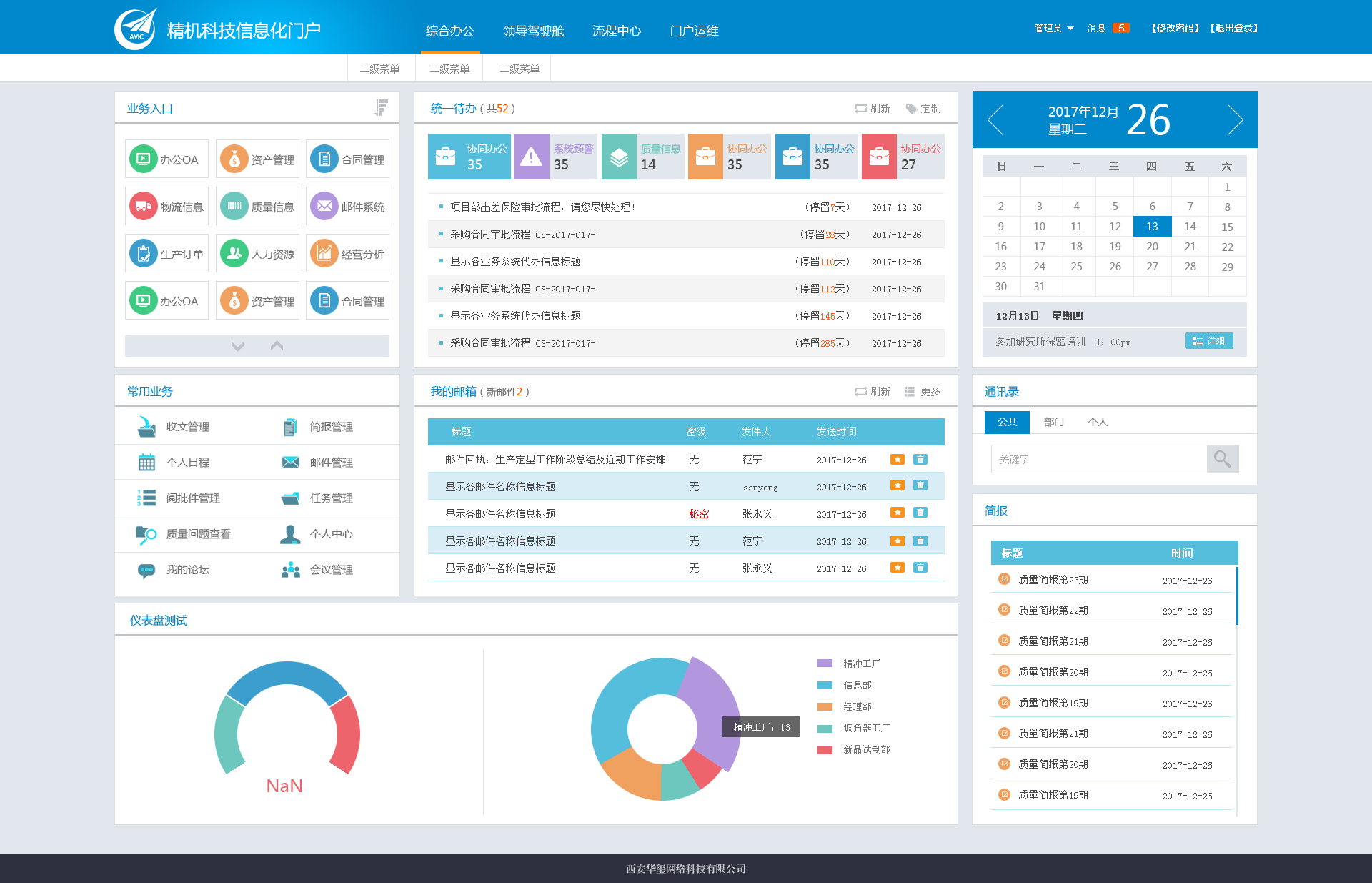Click the 质量信息 card showing 14
The height and width of the screenshot is (883, 1372).
(643, 157)
